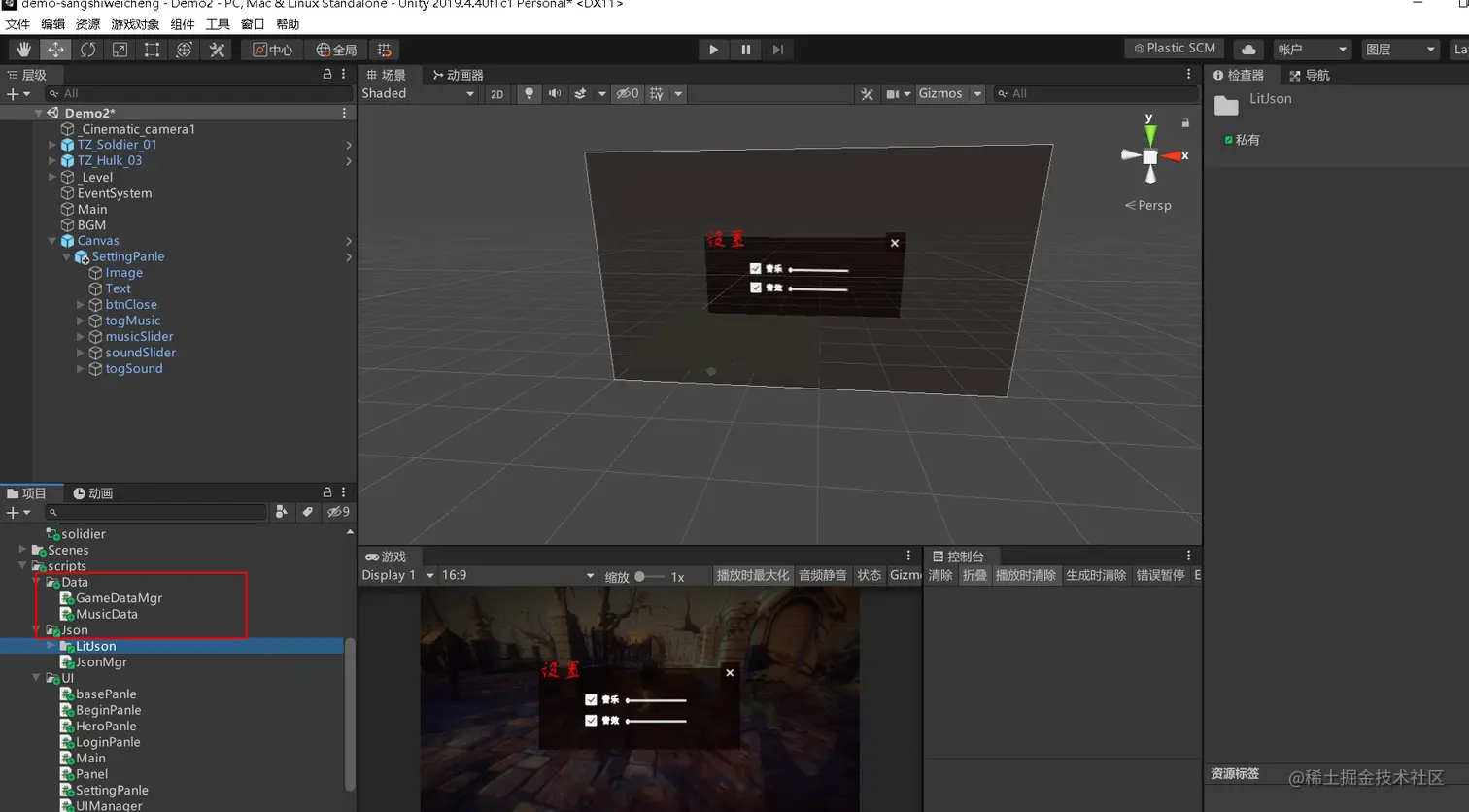Expand TZ_Soldier_01 in hierarchy
Image resolution: width=1469 pixels, height=812 pixels.
52,145
